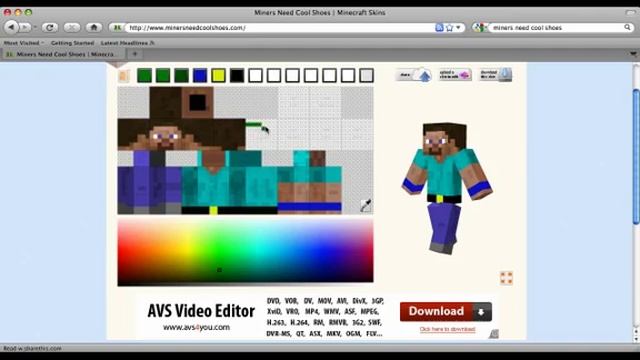Stop loading the page

click(71, 27)
